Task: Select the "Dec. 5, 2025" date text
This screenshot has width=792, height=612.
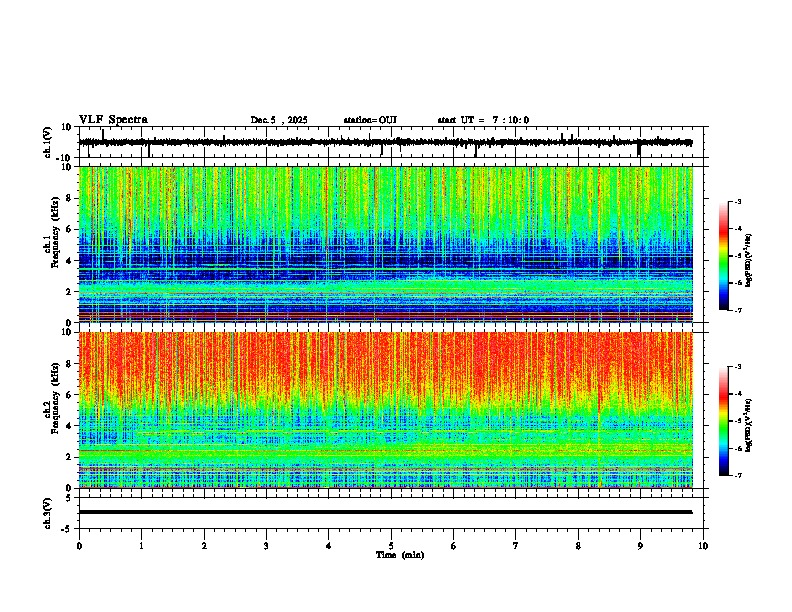Action: (279, 120)
